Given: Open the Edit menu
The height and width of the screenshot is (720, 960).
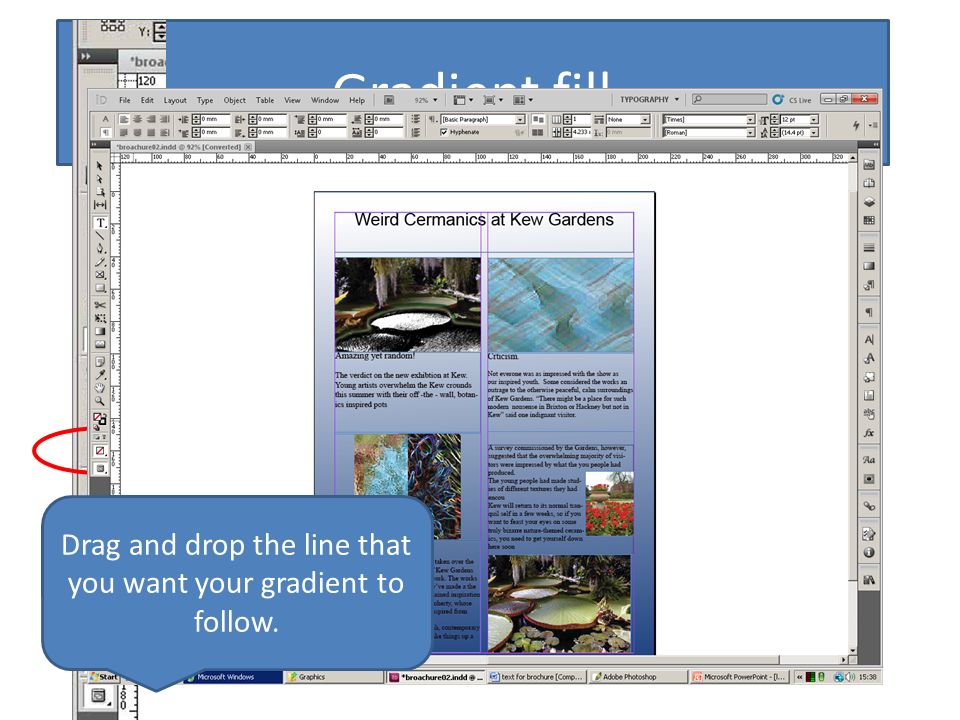Looking at the screenshot, I should click(x=147, y=100).
